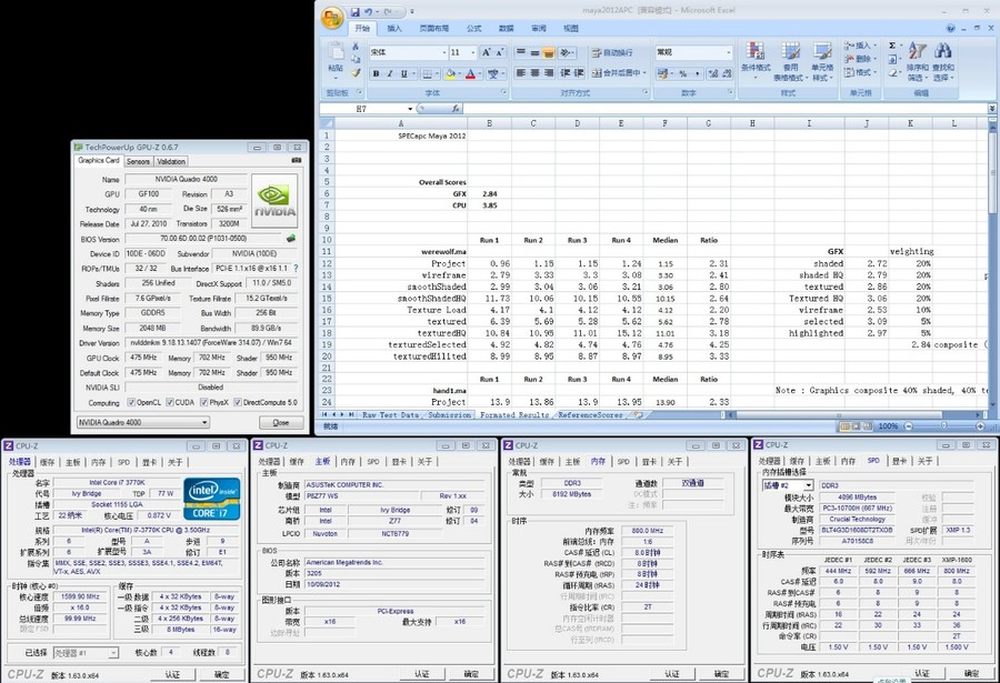Click 认证 in CPU-Z mainboard window
The image size is (1000, 683).
(x=422, y=674)
